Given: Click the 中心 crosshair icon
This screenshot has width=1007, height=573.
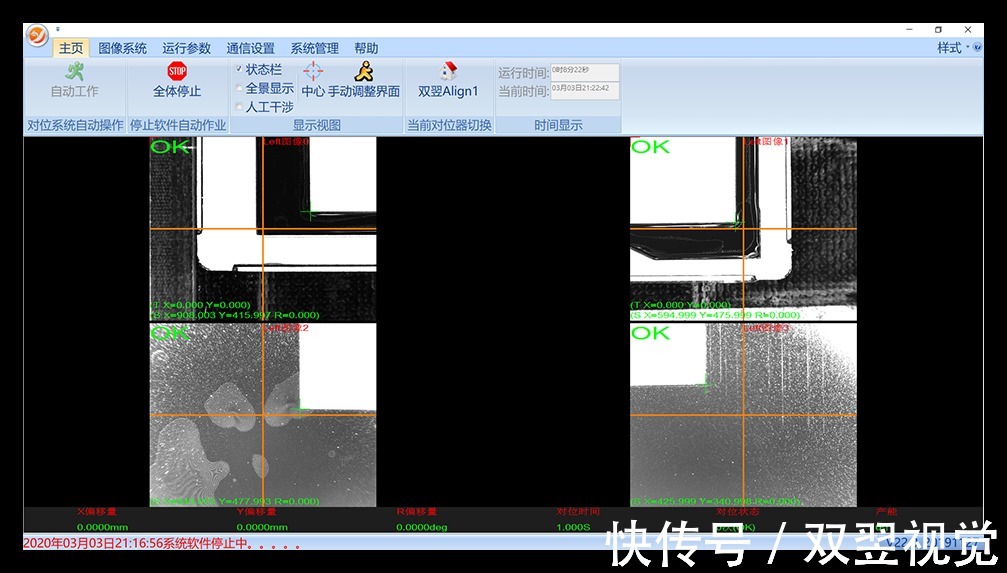Looking at the screenshot, I should tap(313, 71).
